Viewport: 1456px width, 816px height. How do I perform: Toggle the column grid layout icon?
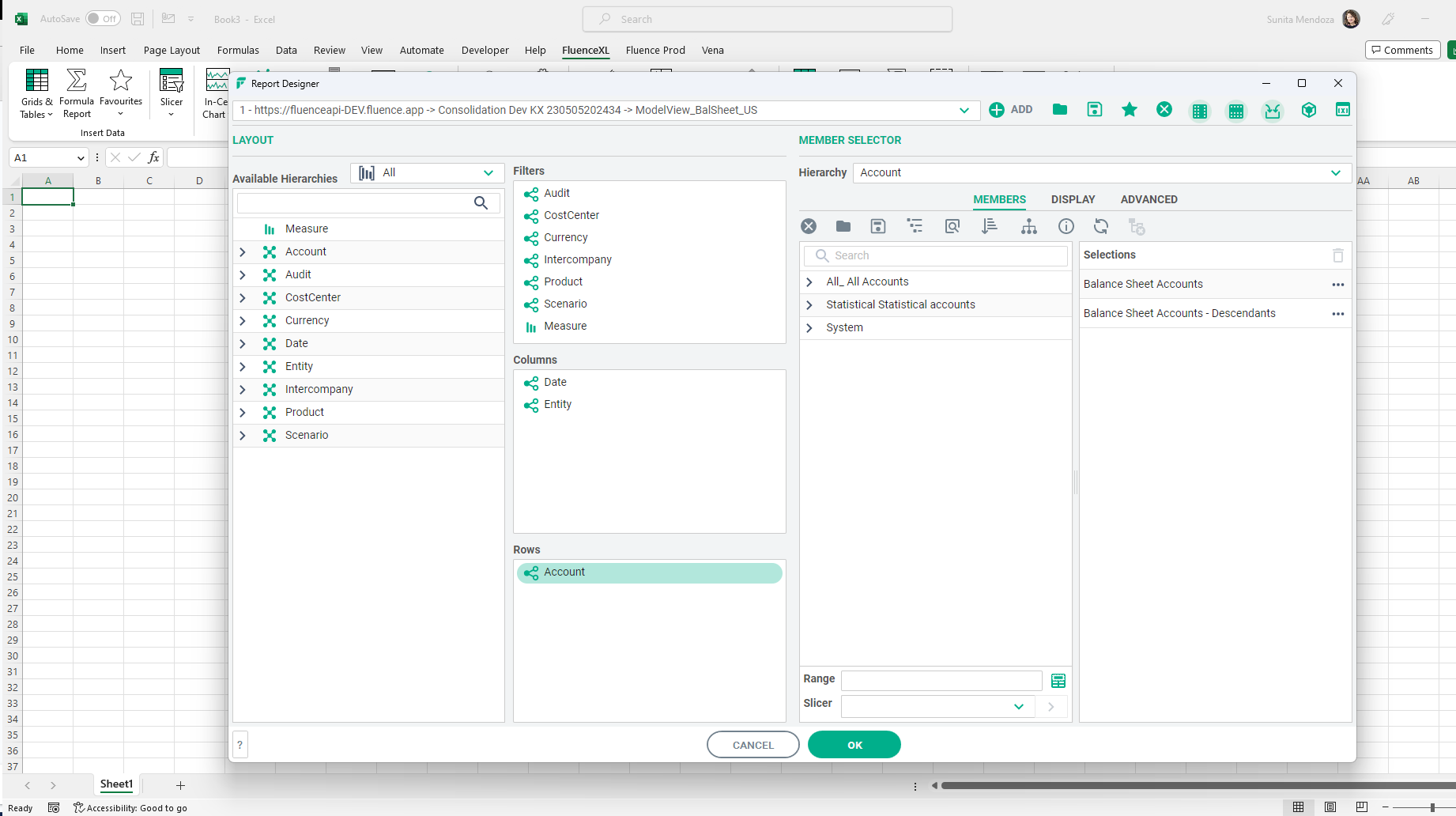[x=1200, y=111]
